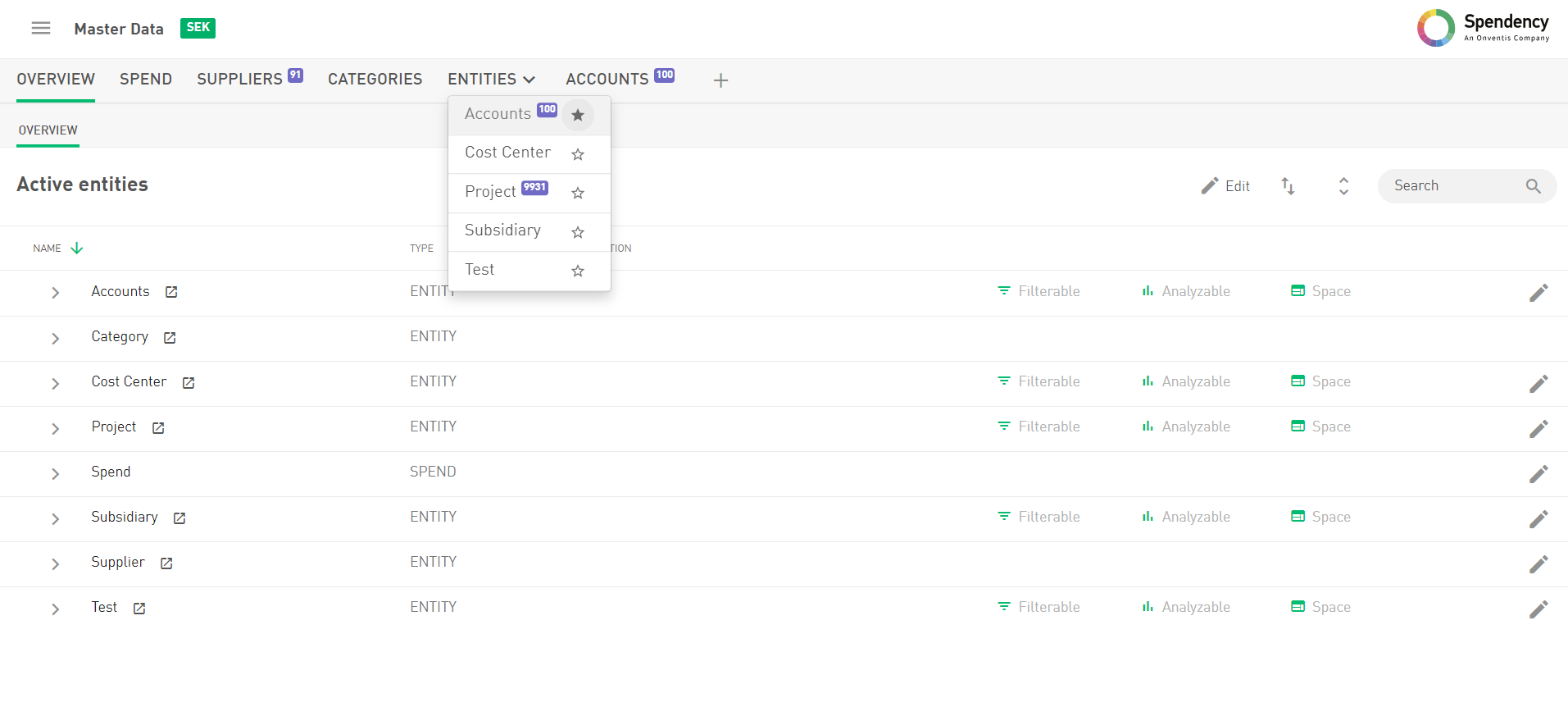Mark Subsidiary as favorite with star
Screen dimensions: 1568x707
[578, 232]
